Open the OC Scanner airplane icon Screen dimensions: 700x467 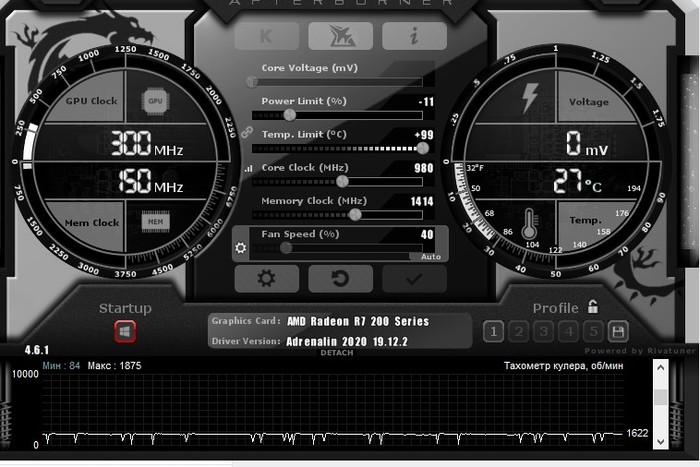340,36
